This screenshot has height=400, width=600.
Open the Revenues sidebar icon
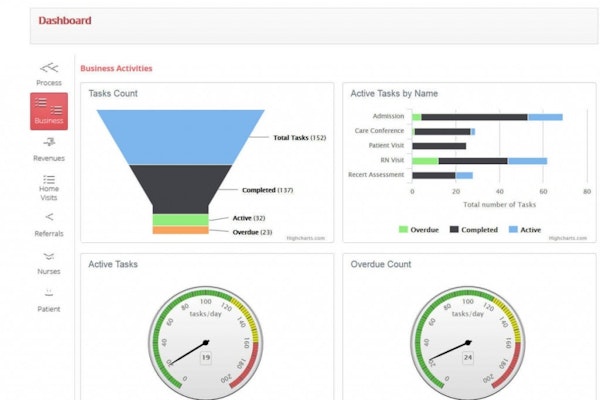point(49,144)
